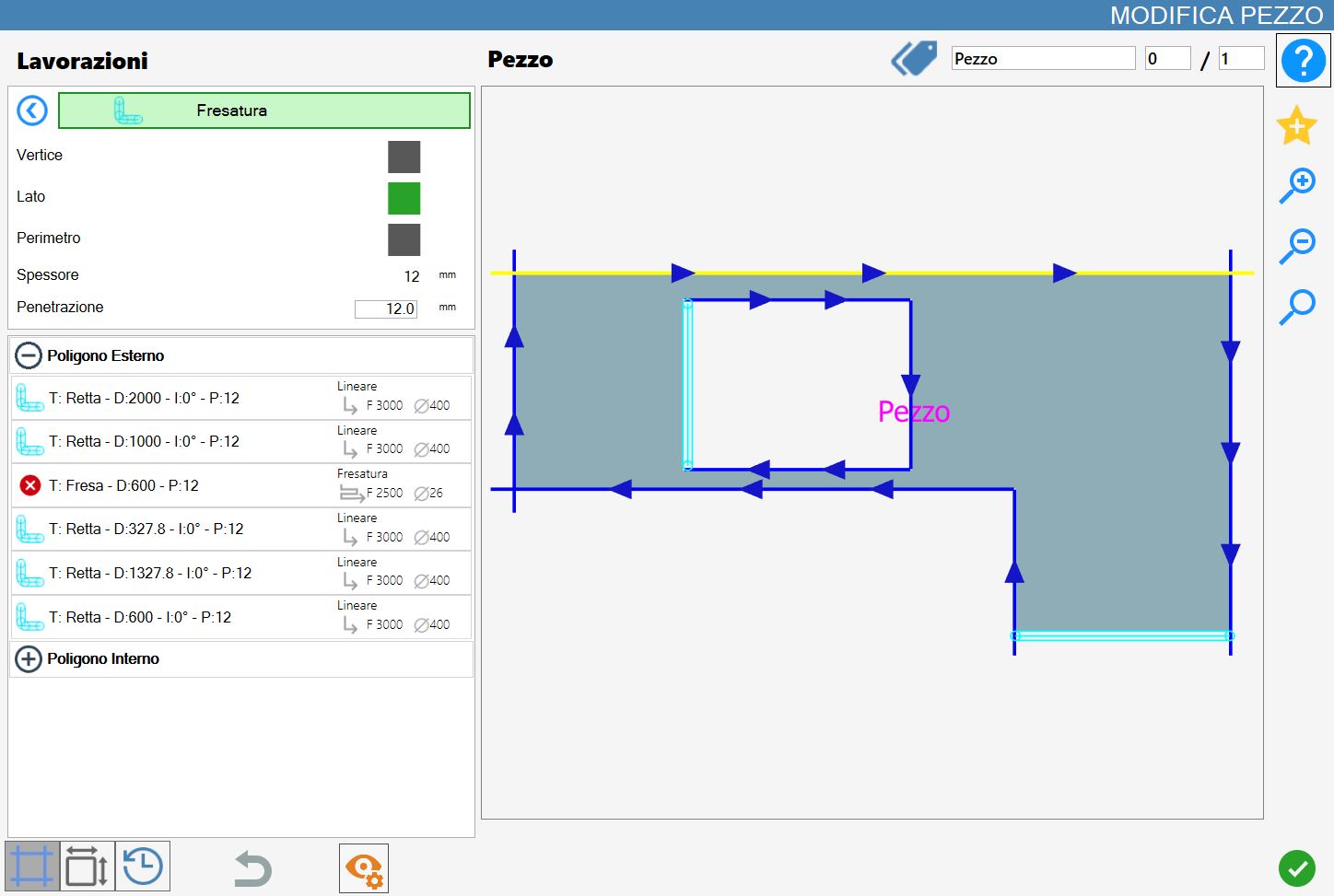Open the blue help question mark

(x=1303, y=61)
